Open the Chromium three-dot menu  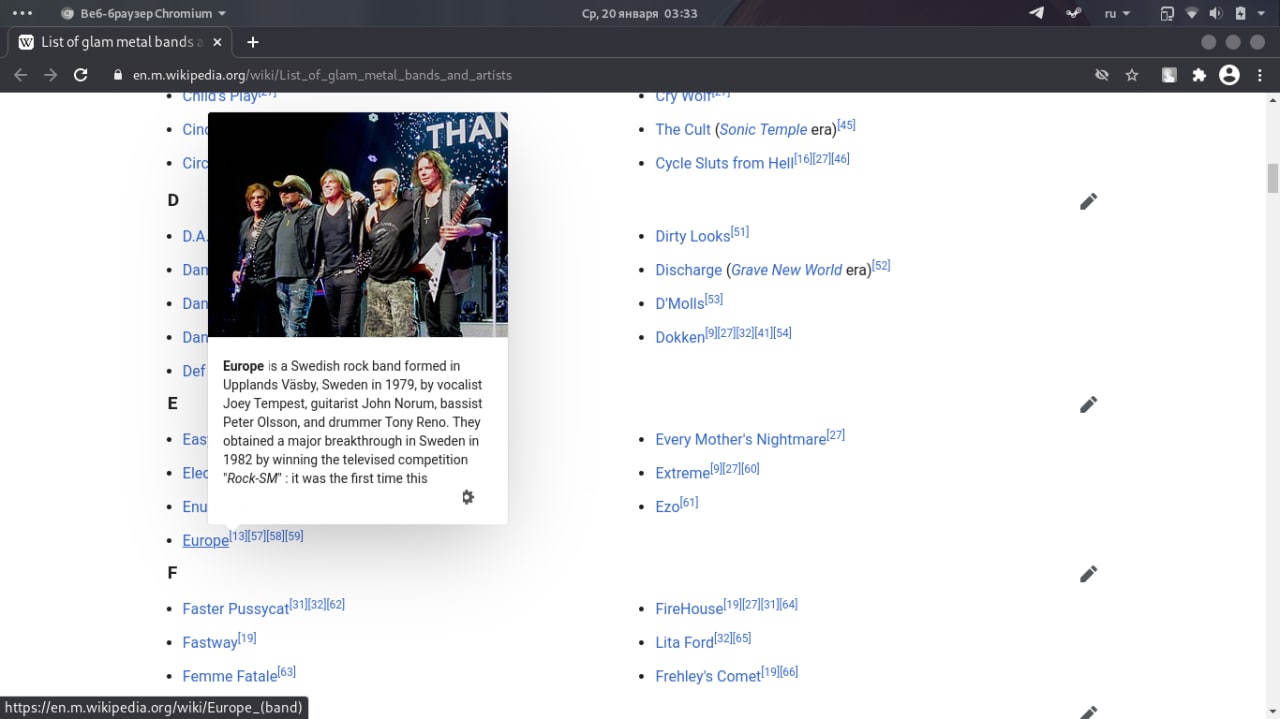[1260, 75]
